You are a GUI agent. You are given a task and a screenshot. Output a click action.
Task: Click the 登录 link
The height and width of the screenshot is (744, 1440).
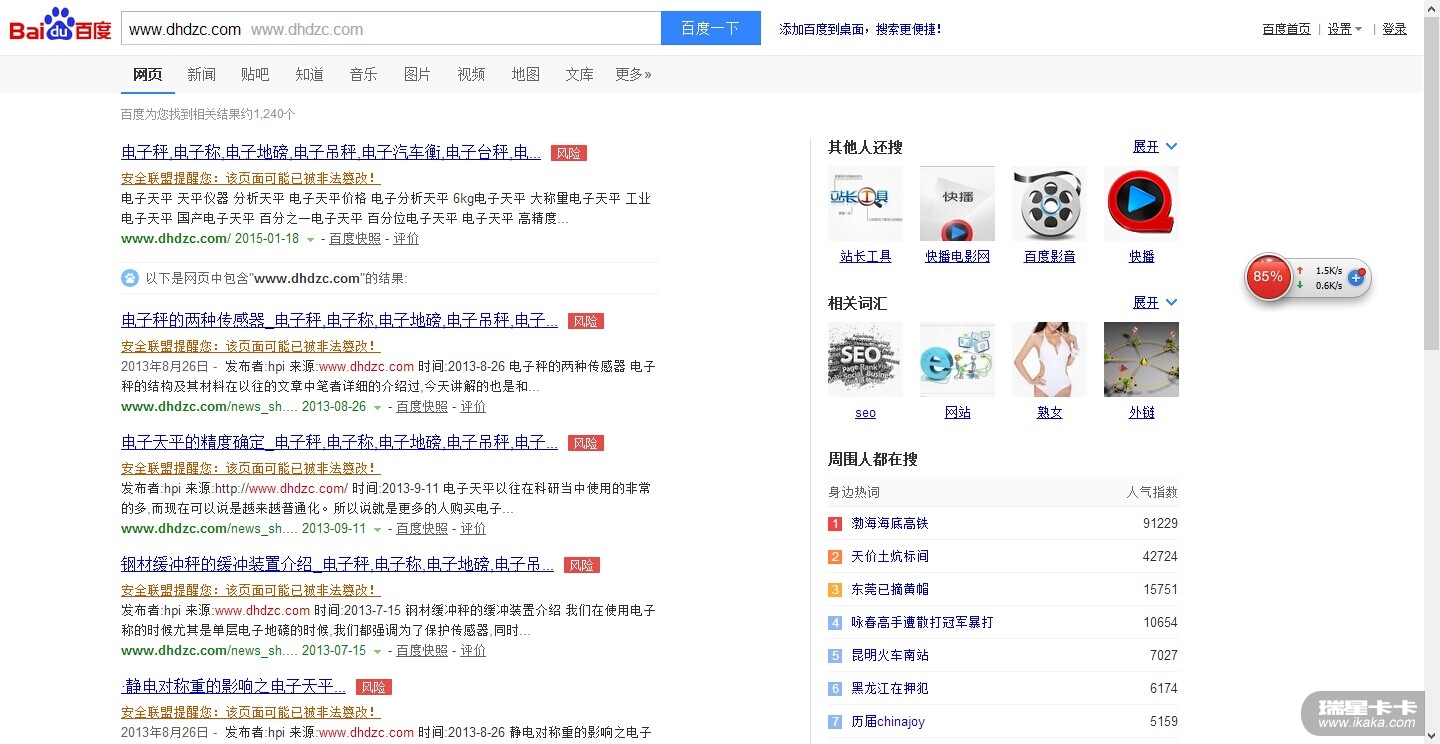click(1394, 29)
